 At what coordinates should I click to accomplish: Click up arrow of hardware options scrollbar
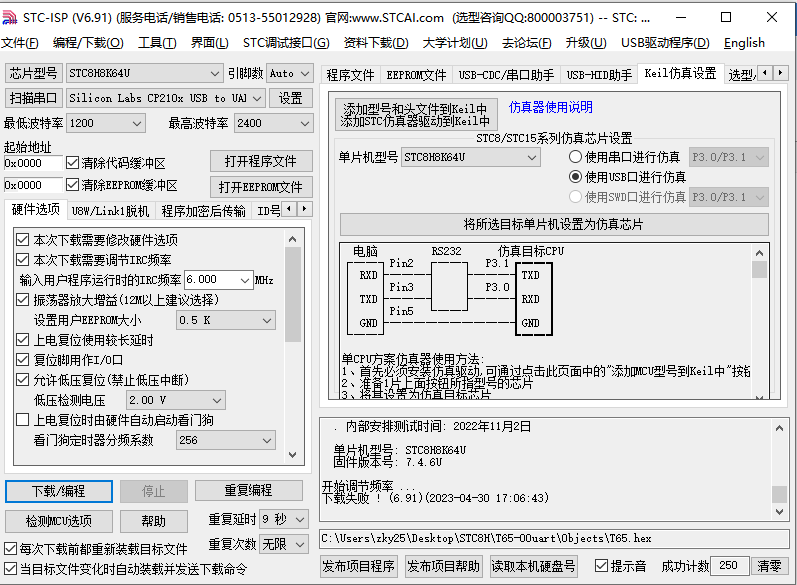tap(292, 239)
